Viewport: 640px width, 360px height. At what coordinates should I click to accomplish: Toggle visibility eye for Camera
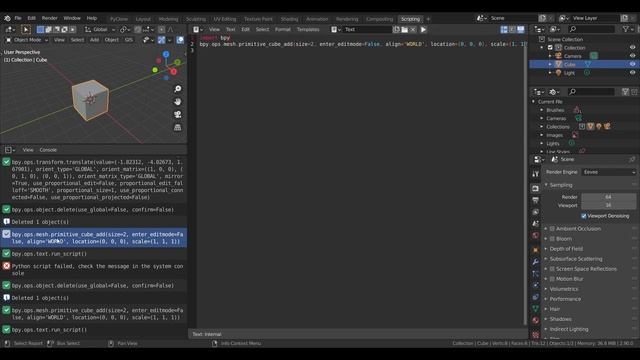pos(632,56)
